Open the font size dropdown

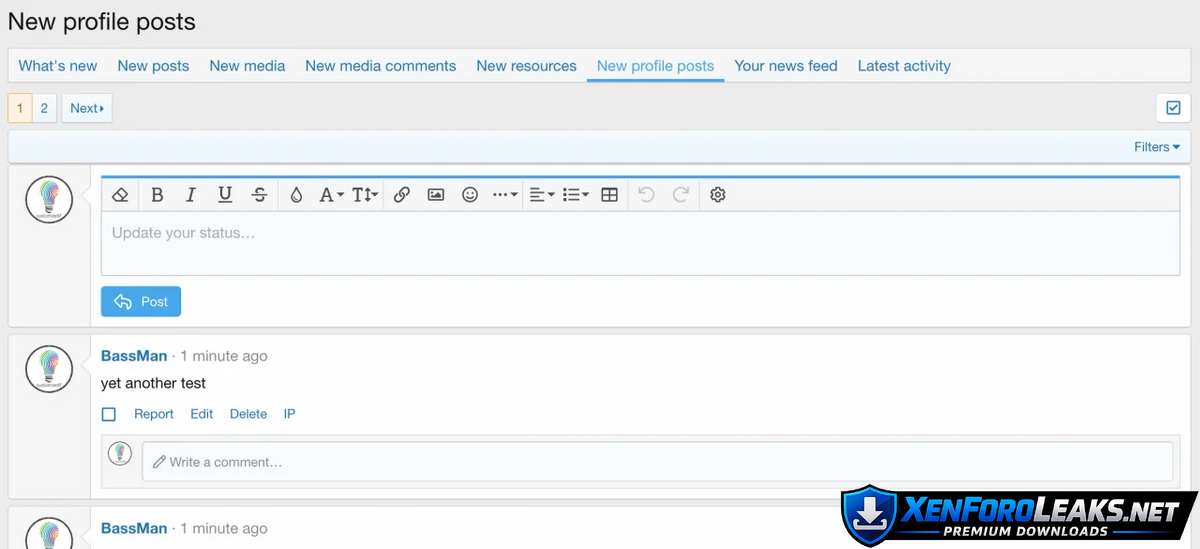coord(365,195)
